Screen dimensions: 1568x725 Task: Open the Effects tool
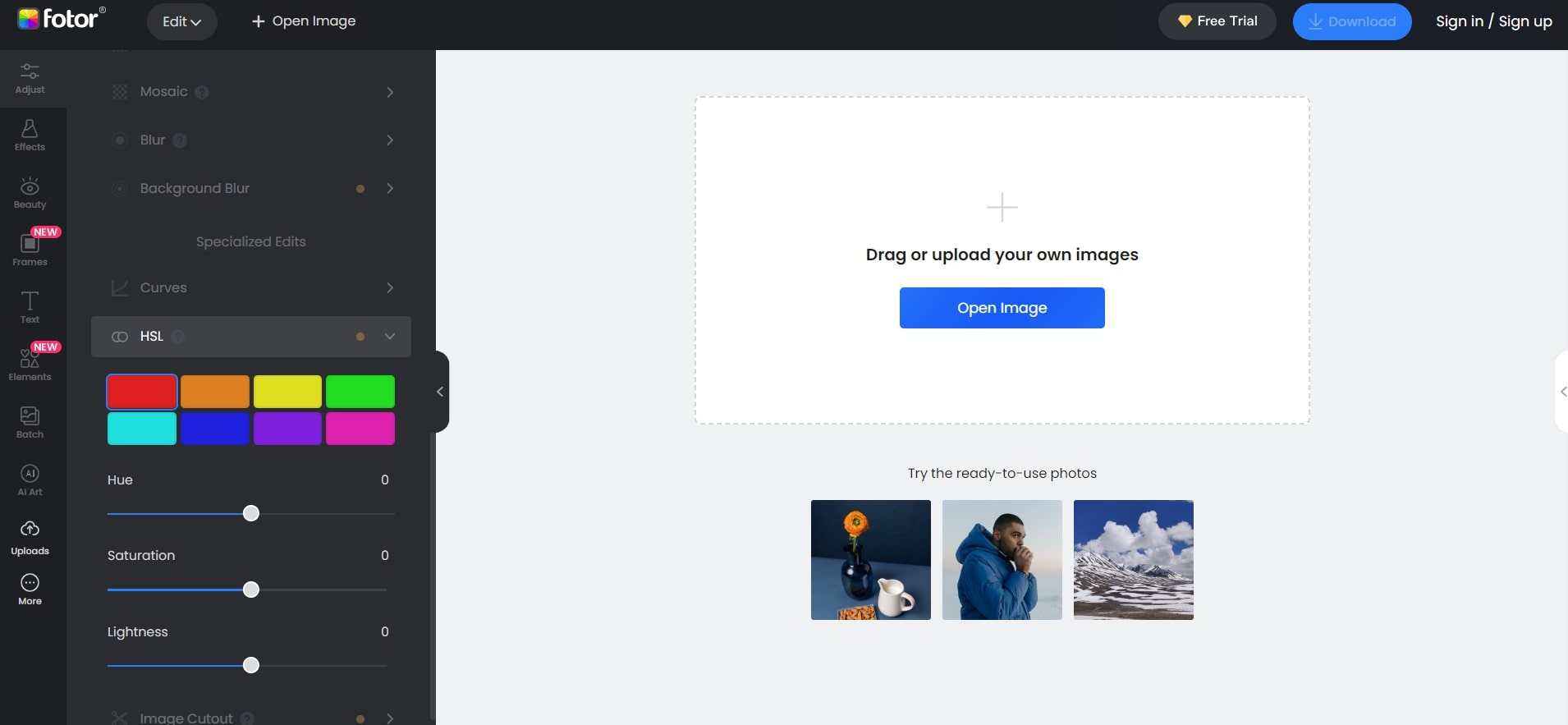point(30,135)
